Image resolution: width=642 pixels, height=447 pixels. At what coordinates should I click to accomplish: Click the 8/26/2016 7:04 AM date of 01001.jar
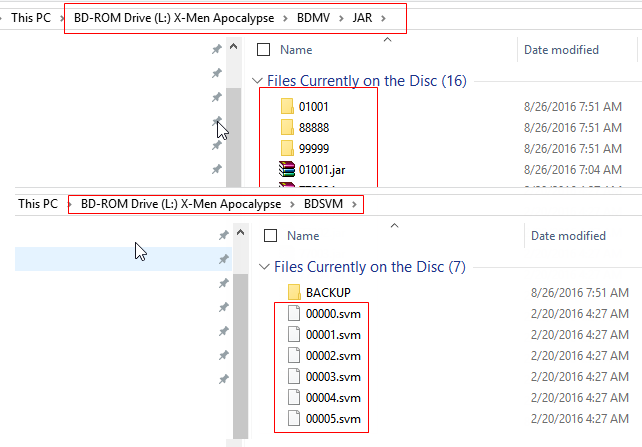[573, 169]
